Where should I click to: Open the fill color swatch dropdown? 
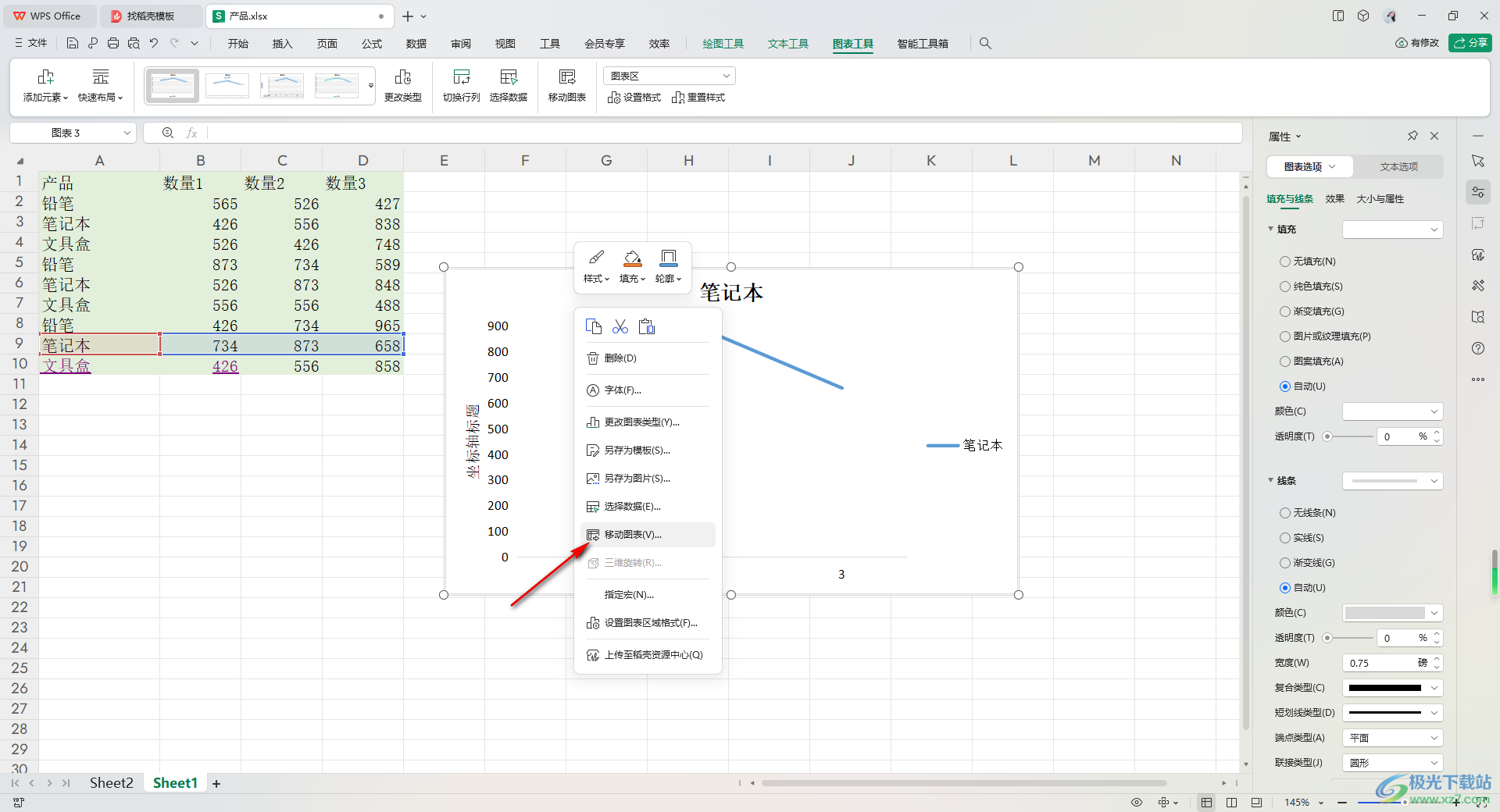pos(1392,411)
